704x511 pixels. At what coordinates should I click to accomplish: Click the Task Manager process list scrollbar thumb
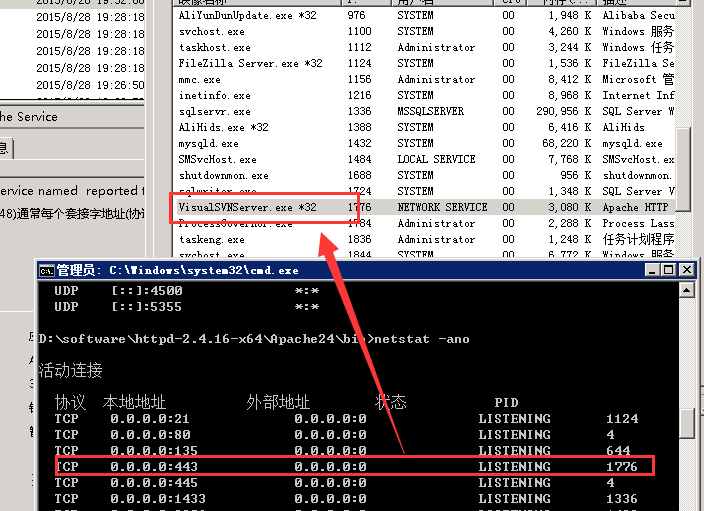(683, 168)
